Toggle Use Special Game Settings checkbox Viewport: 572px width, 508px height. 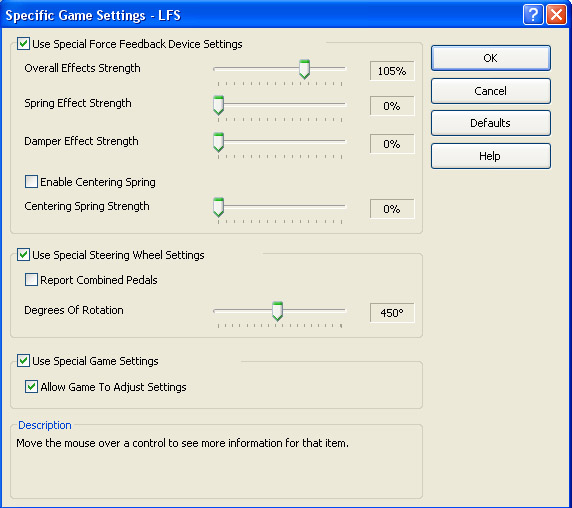pos(23,360)
